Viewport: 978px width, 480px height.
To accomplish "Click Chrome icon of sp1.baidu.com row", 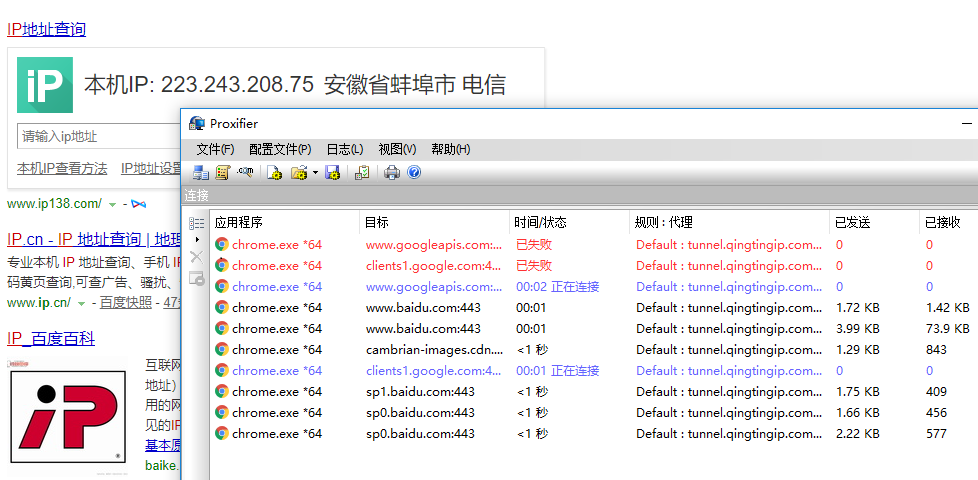I will tap(221, 391).
